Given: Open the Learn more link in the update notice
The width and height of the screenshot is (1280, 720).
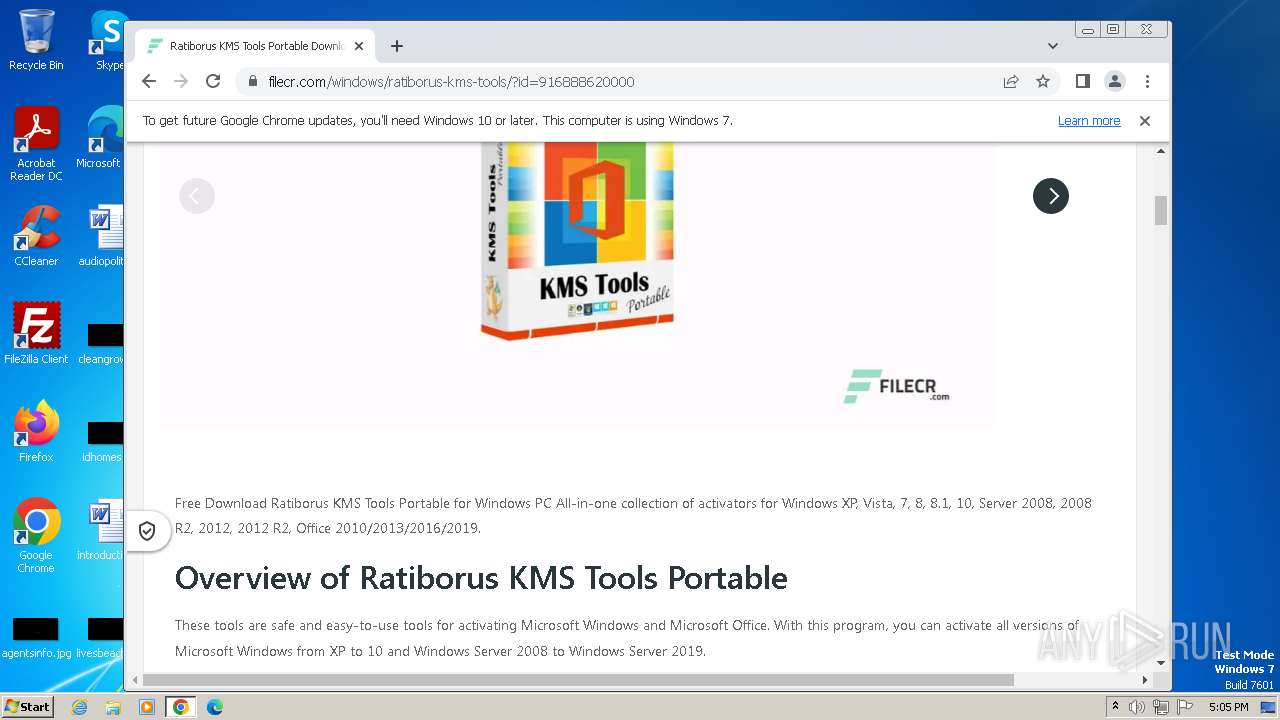Looking at the screenshot, I should coord(1089,120).
